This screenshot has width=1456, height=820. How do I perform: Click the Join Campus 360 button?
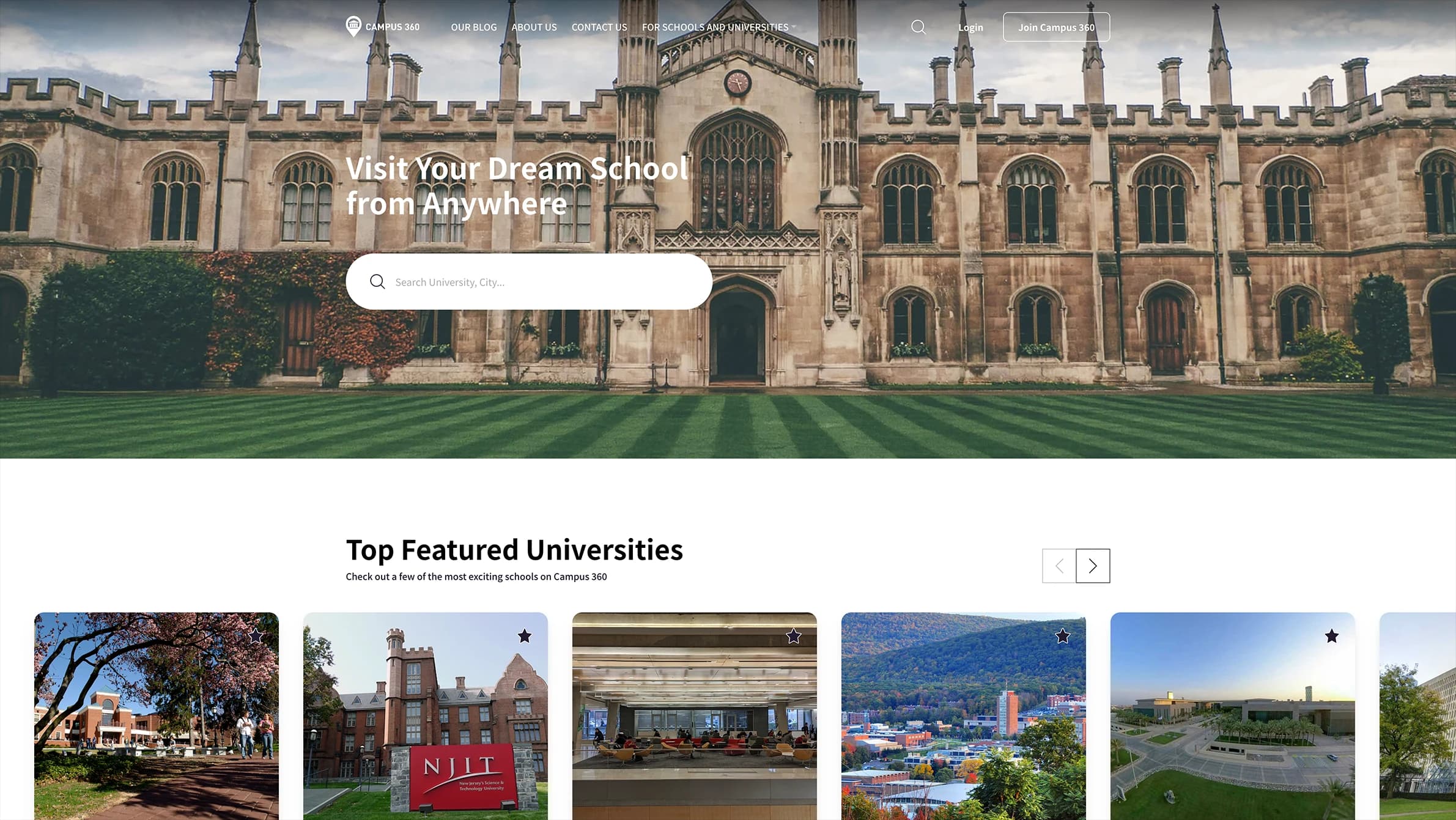pos(1056,27)
